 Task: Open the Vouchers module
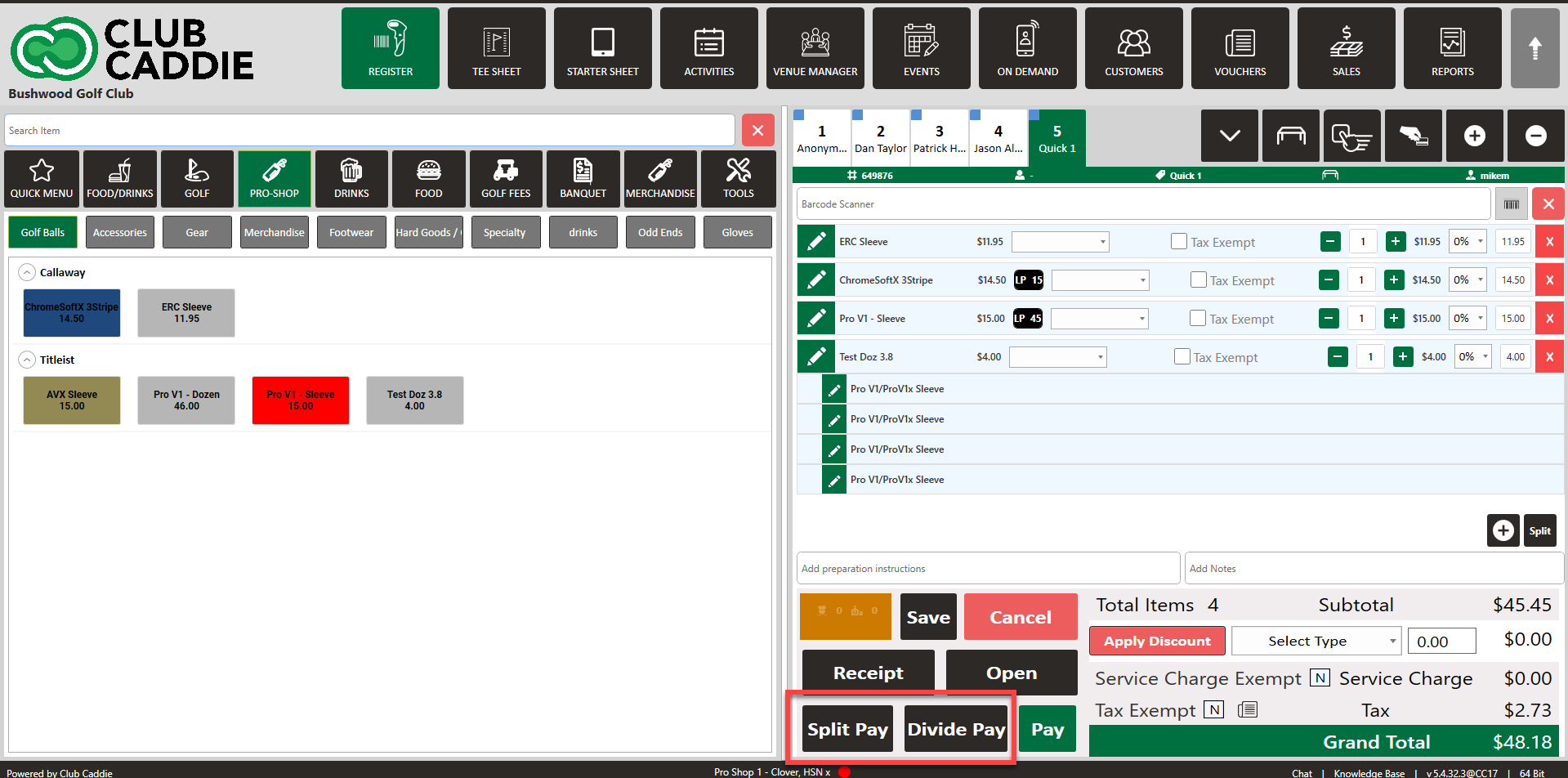point(1240,48)
